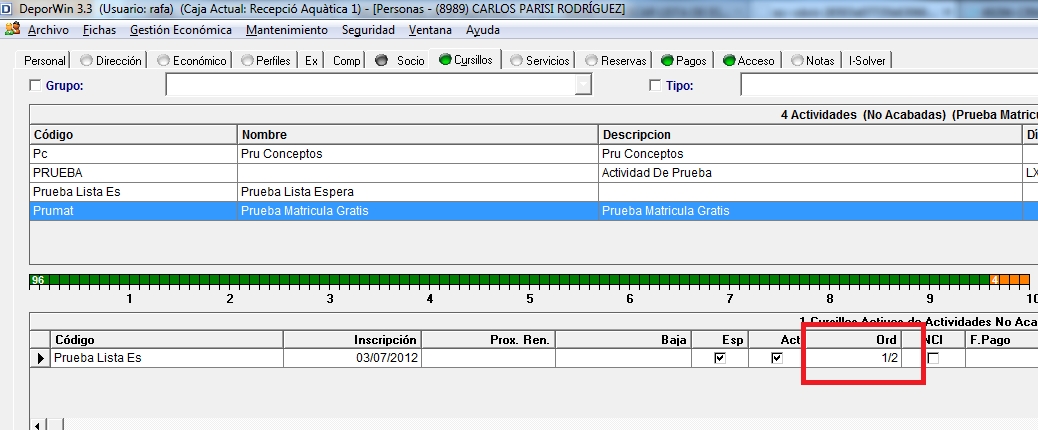Click inside the Tipo input field
The image size is (1038, 430).
click(x=889, y=85)
